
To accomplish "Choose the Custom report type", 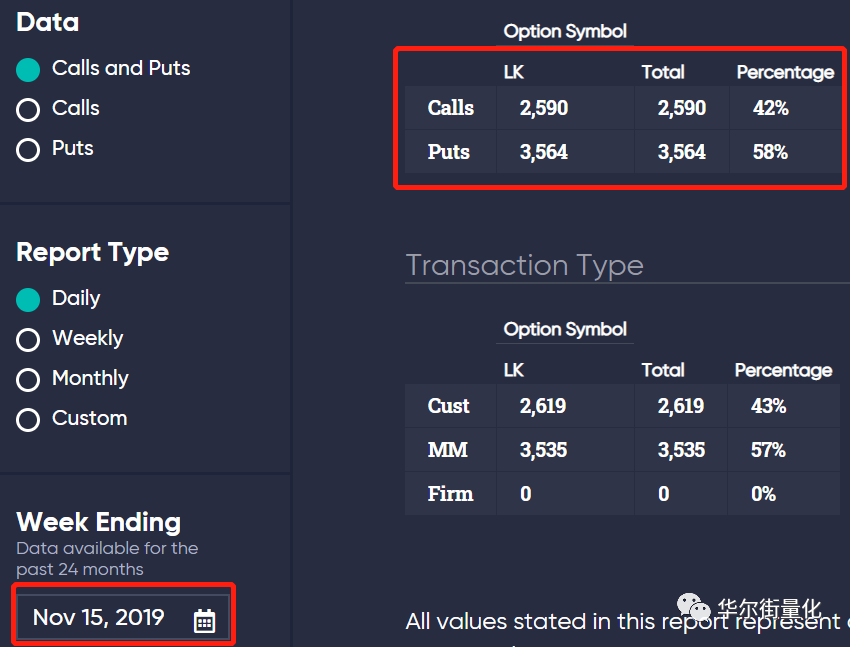I will pyautogui.click(x=28, y=420).
